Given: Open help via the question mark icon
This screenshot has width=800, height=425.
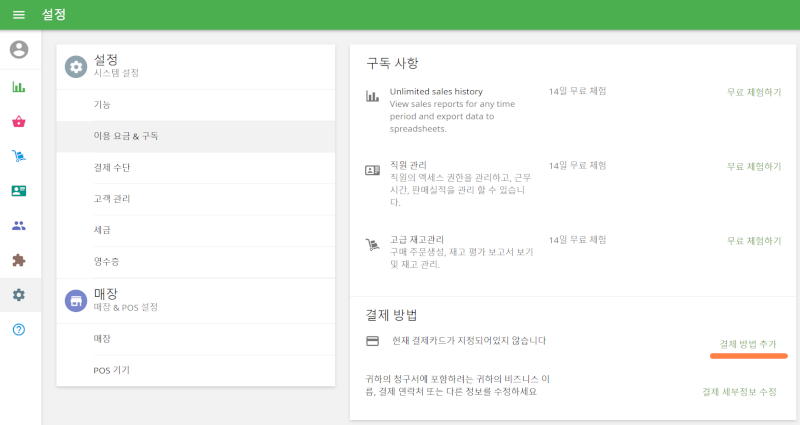Looking at the screenshot, I should coord(19,330).
